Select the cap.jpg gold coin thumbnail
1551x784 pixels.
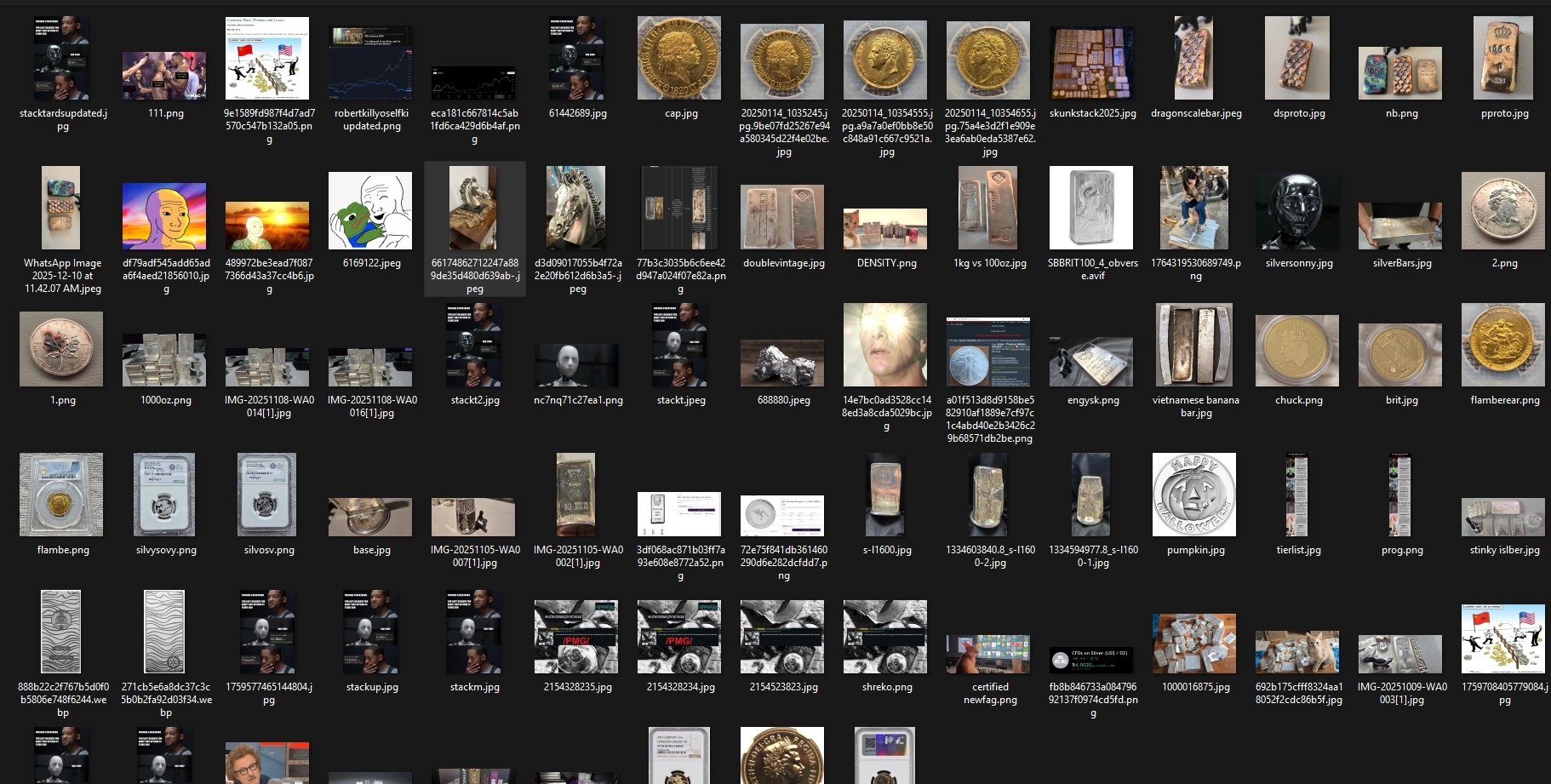(x=679, y=58)
